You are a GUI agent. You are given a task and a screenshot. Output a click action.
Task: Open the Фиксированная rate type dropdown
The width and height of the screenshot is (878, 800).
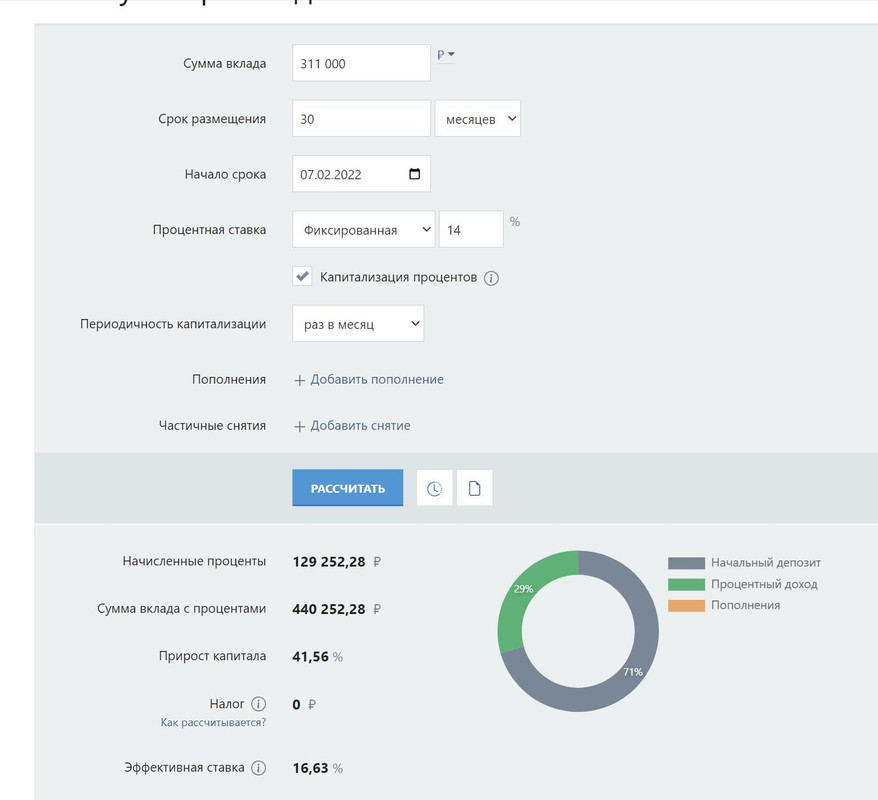[363, 230]
